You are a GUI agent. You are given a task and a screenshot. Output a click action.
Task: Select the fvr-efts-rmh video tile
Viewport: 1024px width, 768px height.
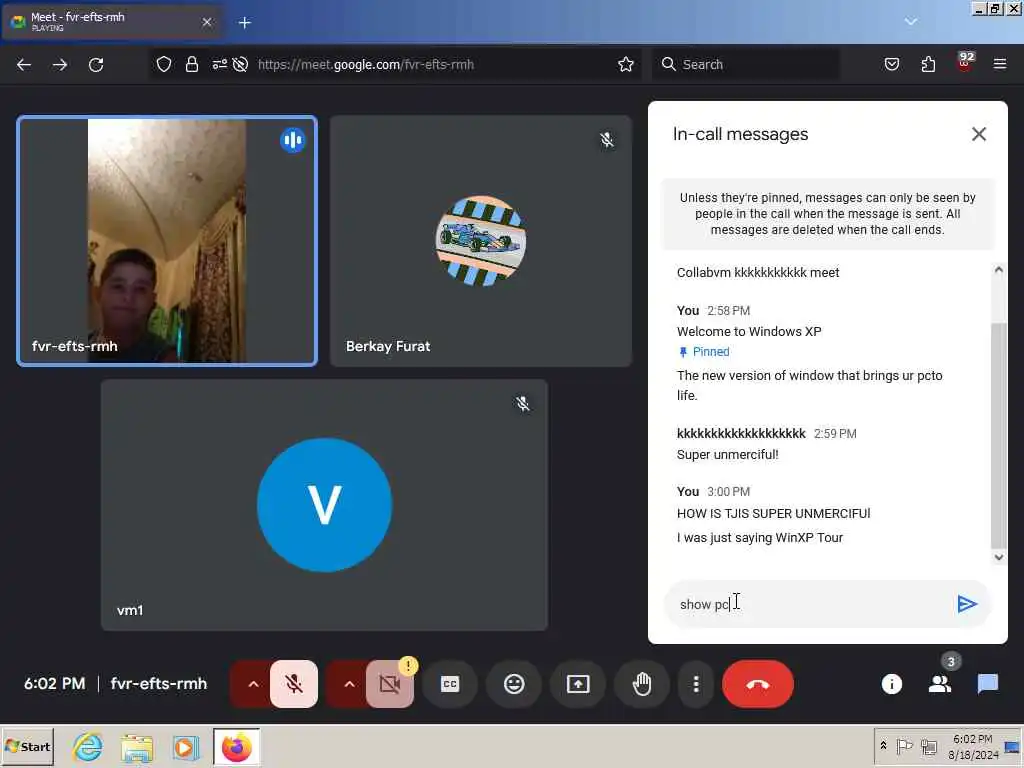(167, 240)
